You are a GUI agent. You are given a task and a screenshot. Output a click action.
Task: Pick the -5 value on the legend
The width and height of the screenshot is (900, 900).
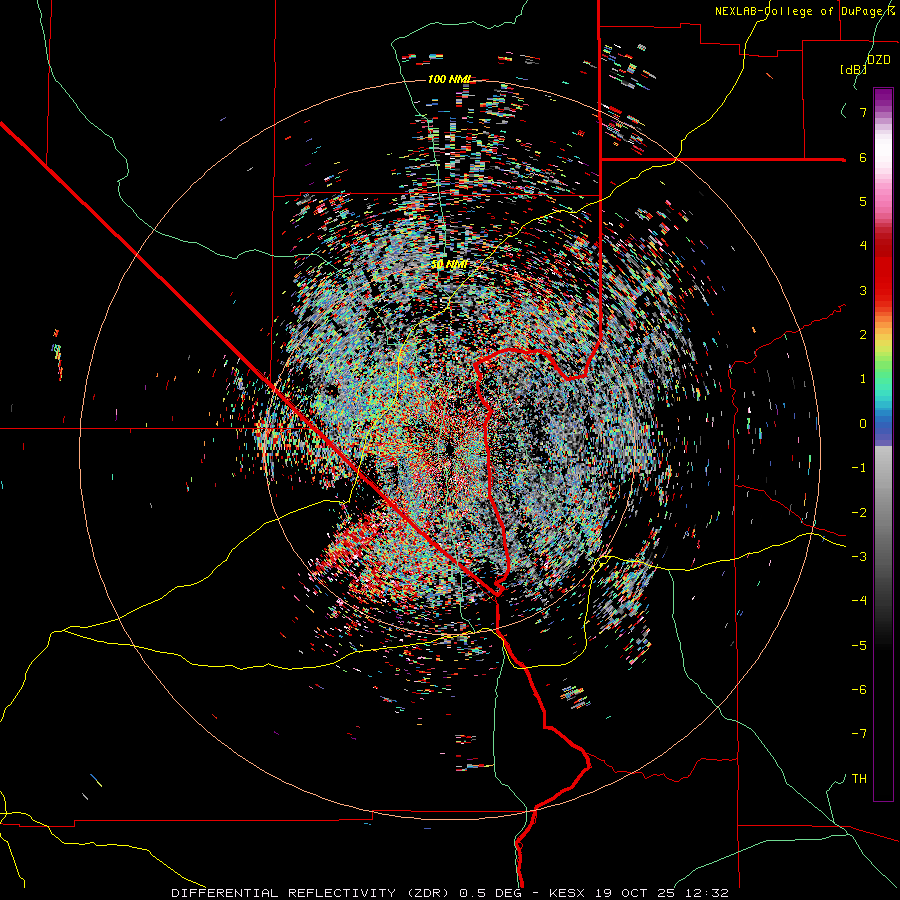click(859, 646)
